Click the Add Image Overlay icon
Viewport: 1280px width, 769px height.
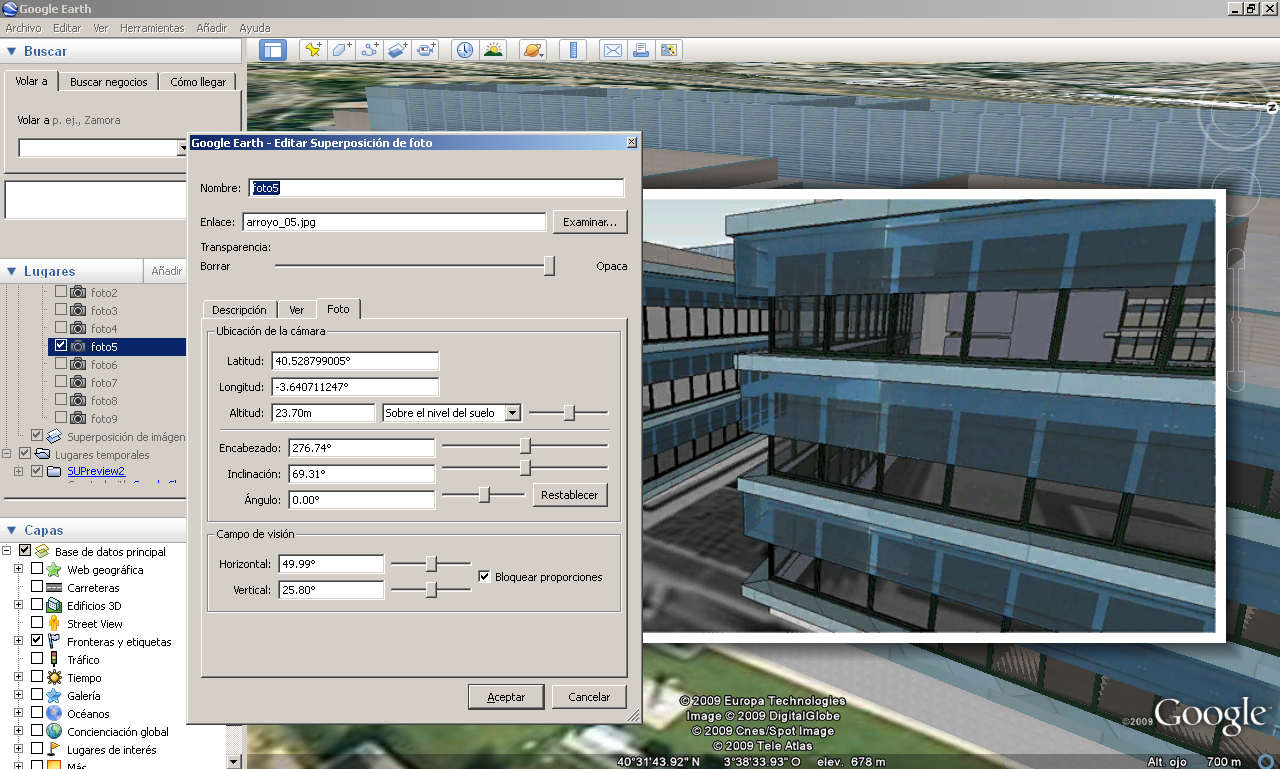pos(398,50)
